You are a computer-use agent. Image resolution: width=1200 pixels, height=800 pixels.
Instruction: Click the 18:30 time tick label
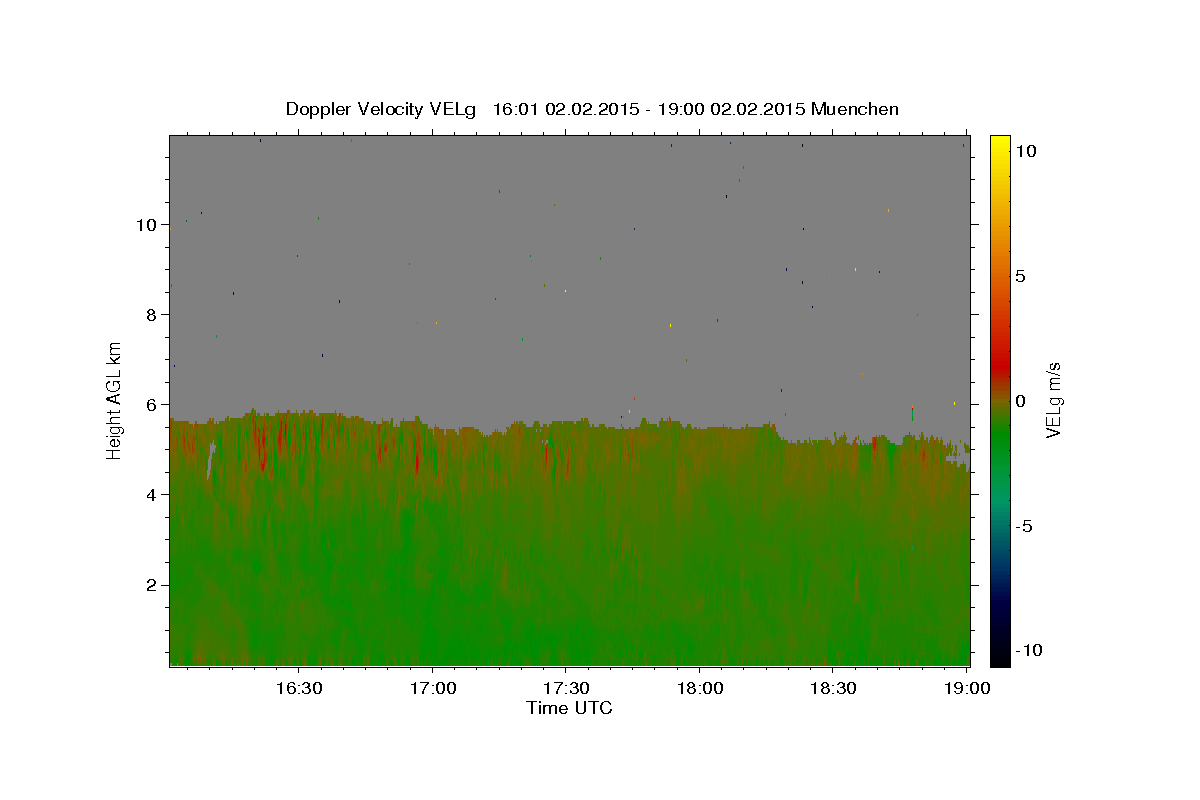click(x=834, y=689)
